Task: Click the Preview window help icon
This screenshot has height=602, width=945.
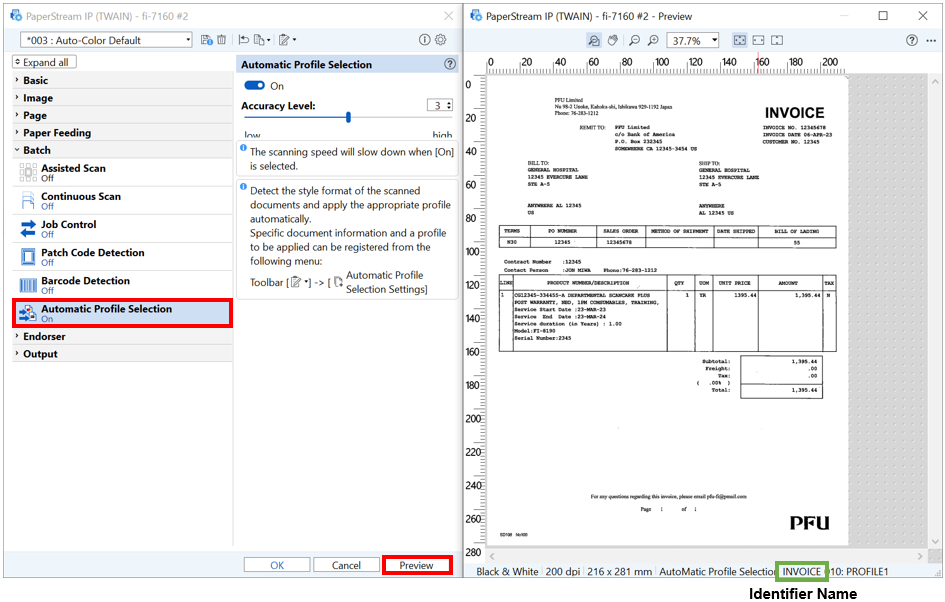Action: pyautogui.click(x=912, y=40)
